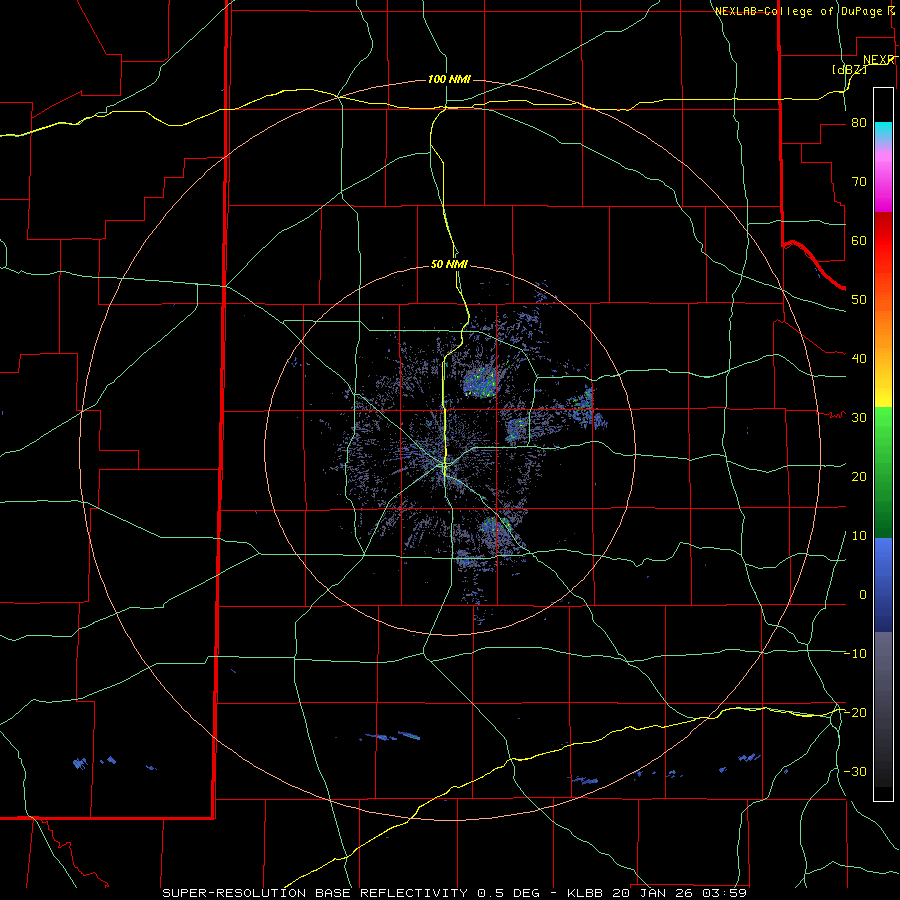Click the 30 value on dBZ scale
Viewport: 900px width, 900px height.
click(859, 417)
